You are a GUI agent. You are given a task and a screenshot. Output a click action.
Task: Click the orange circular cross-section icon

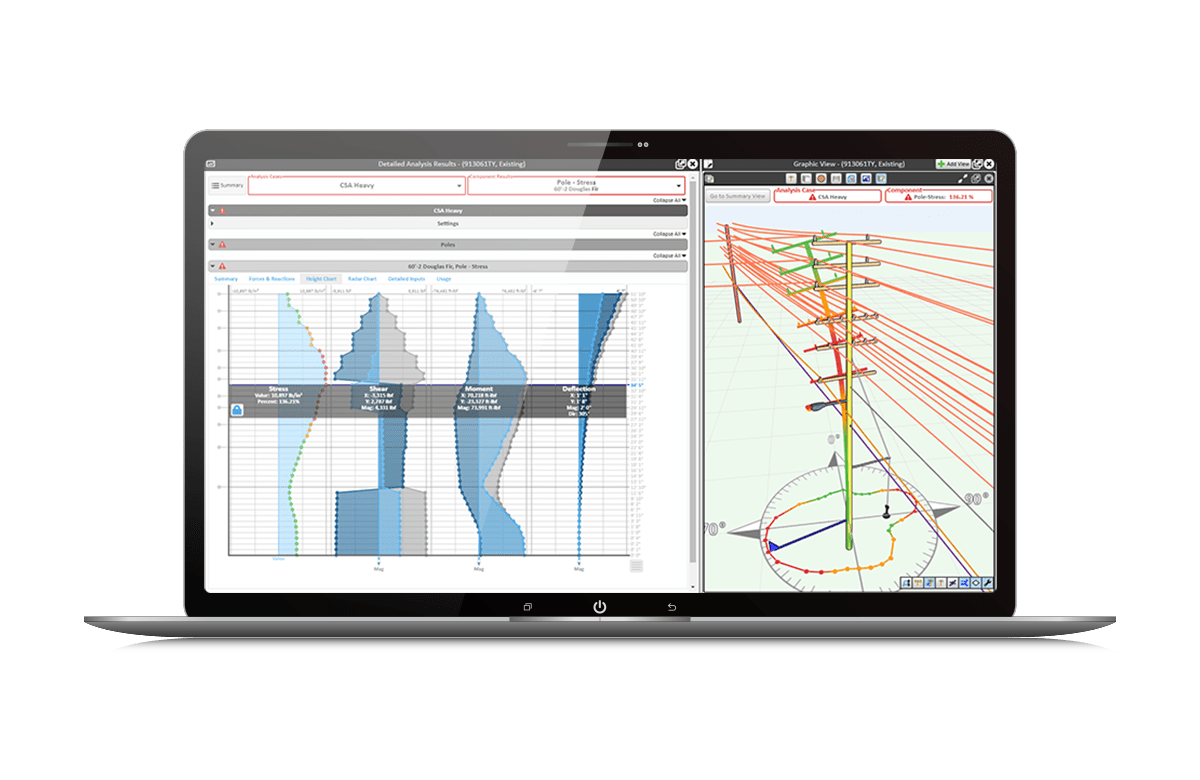click(820, 178)
